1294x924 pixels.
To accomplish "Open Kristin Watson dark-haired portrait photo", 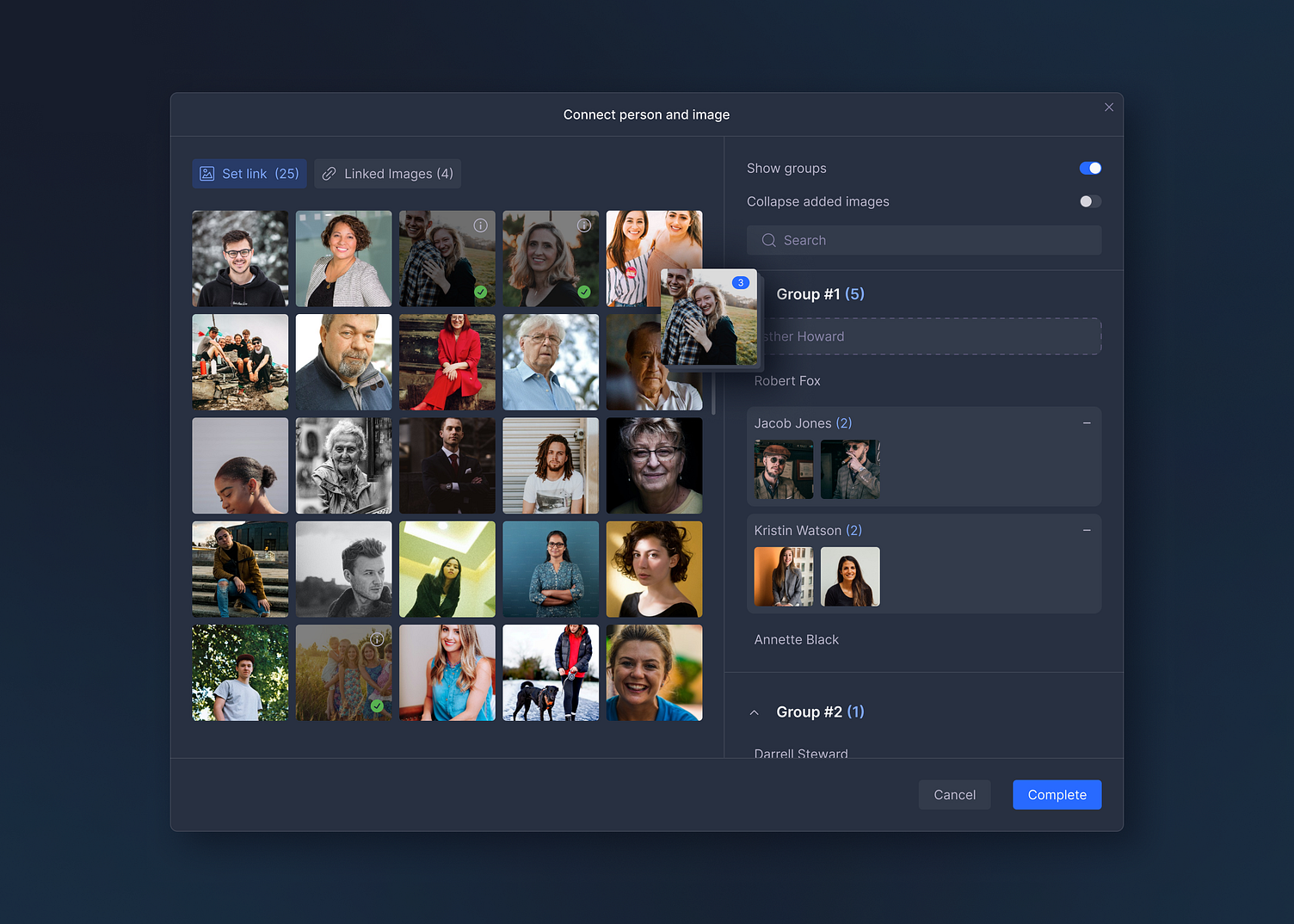I will point(850,576).
